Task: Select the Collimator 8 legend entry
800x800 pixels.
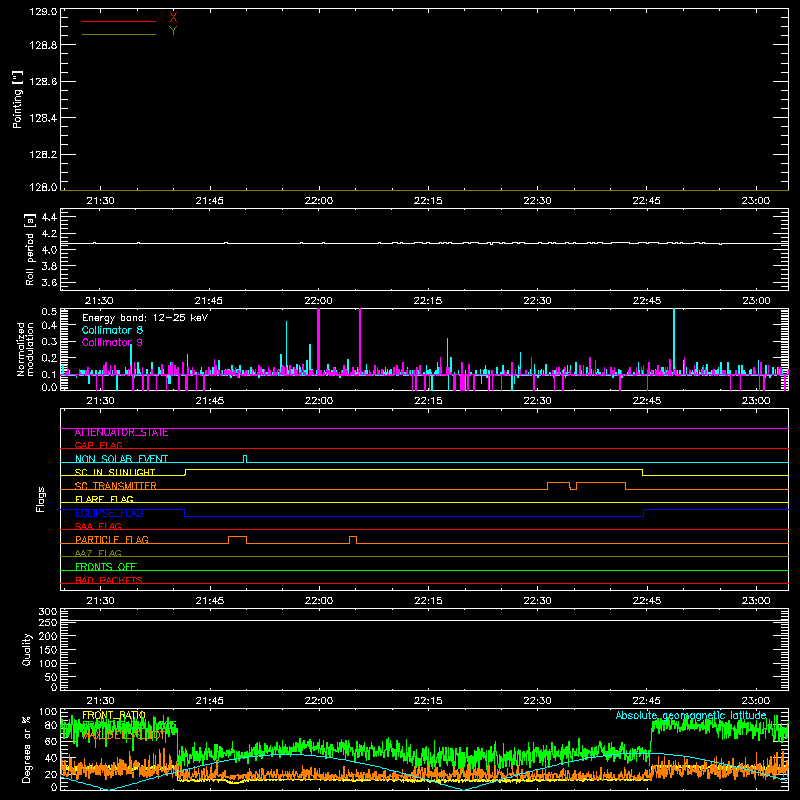Action: 112,330
